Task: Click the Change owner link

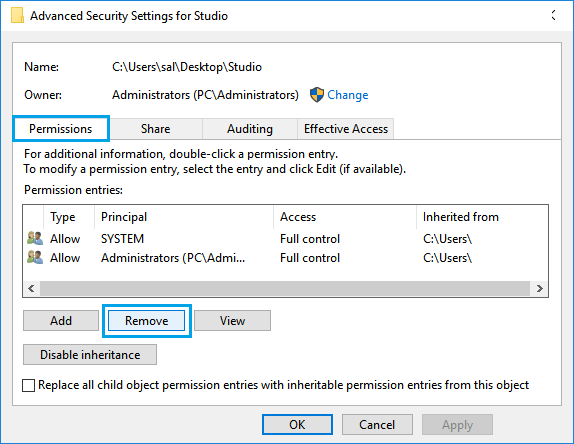Action: pos(347,95)
